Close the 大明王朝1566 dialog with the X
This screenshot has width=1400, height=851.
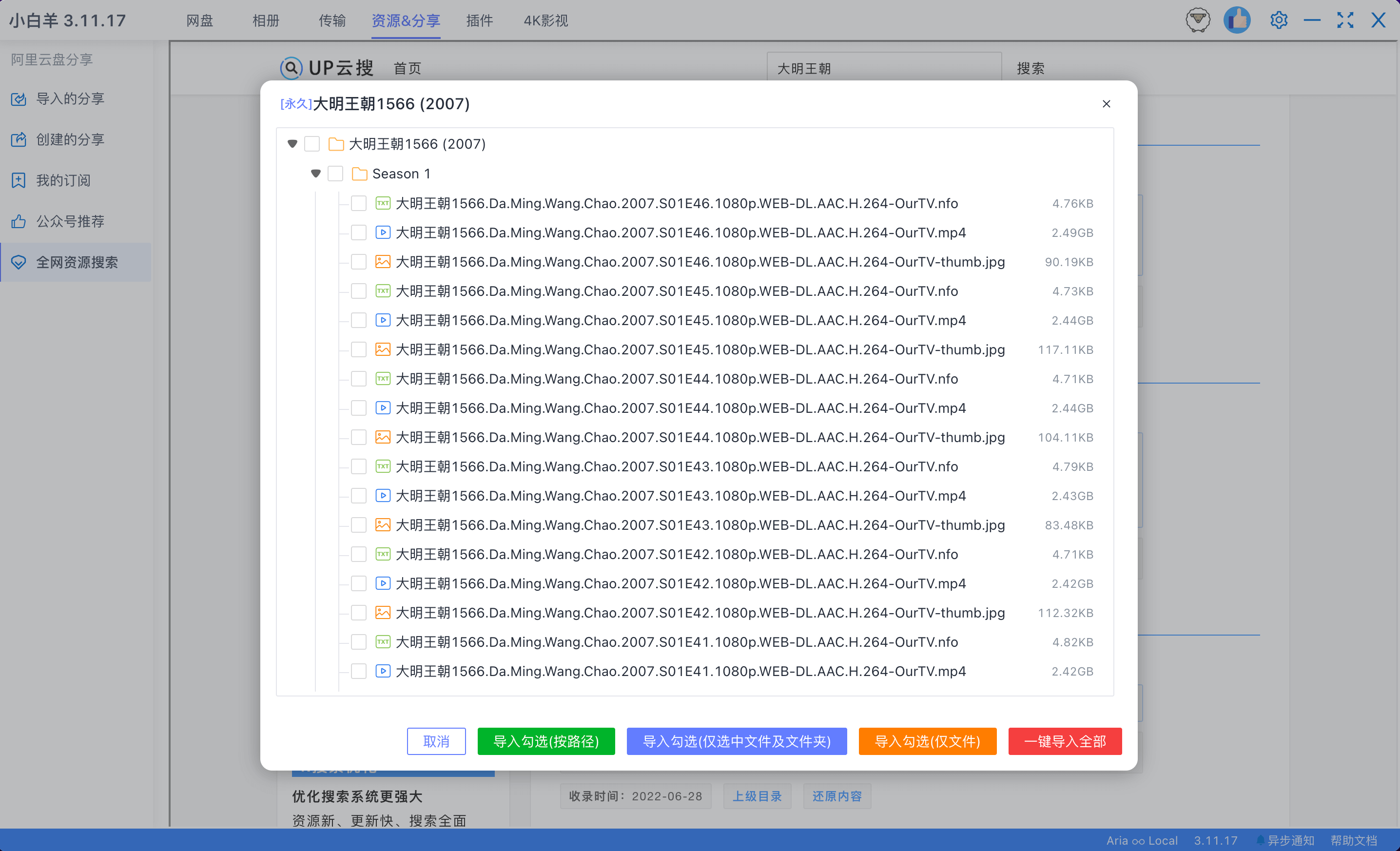coord(1106,104)
